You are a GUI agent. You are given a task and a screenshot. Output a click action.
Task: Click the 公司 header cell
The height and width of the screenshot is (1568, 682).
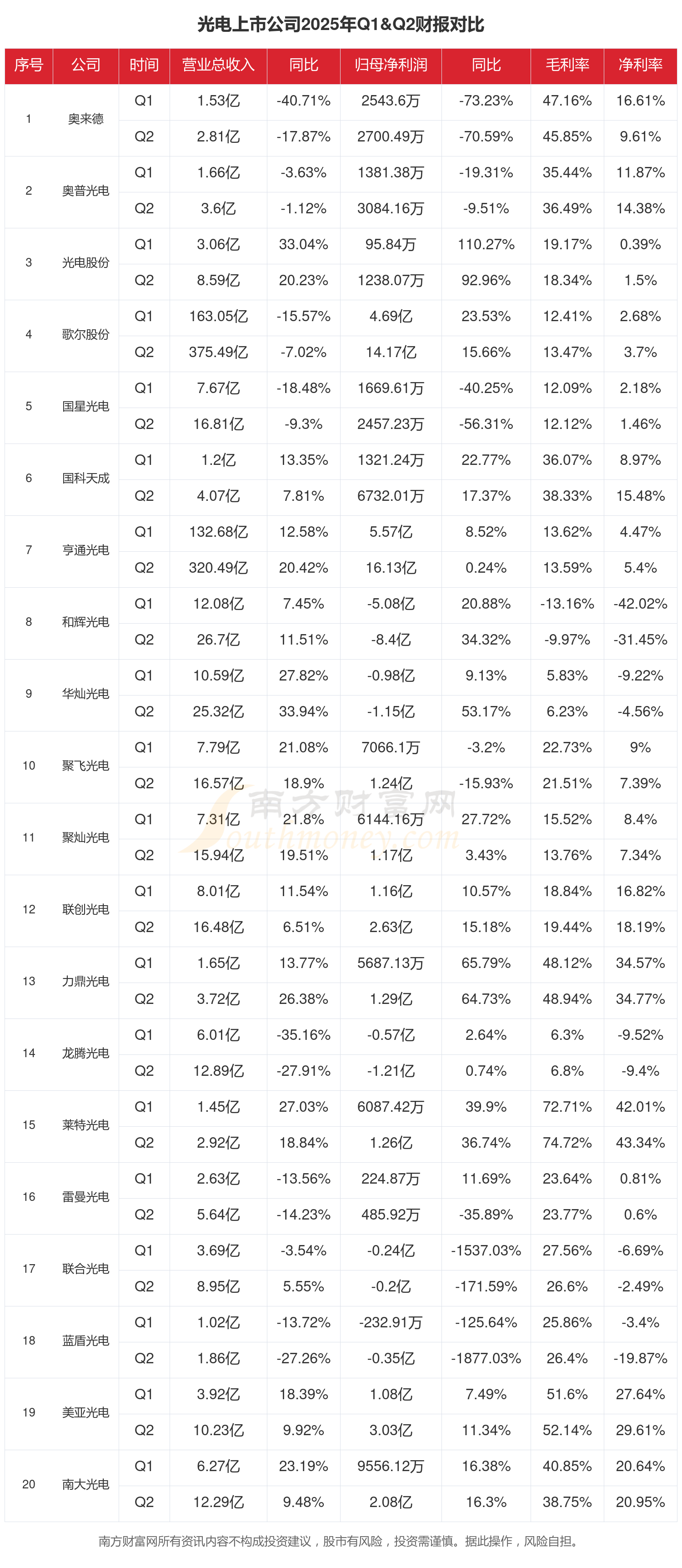pyautogui.click(x=85, y=65)
